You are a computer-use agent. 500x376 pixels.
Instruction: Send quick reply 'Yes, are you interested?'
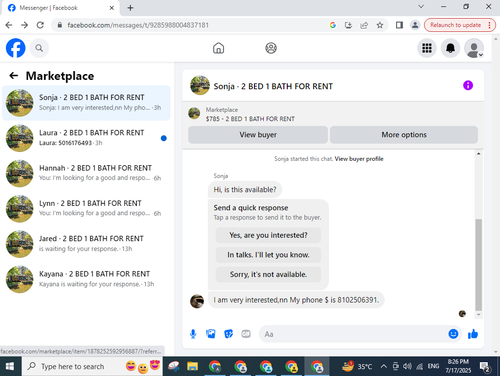[x=268, y=235]
